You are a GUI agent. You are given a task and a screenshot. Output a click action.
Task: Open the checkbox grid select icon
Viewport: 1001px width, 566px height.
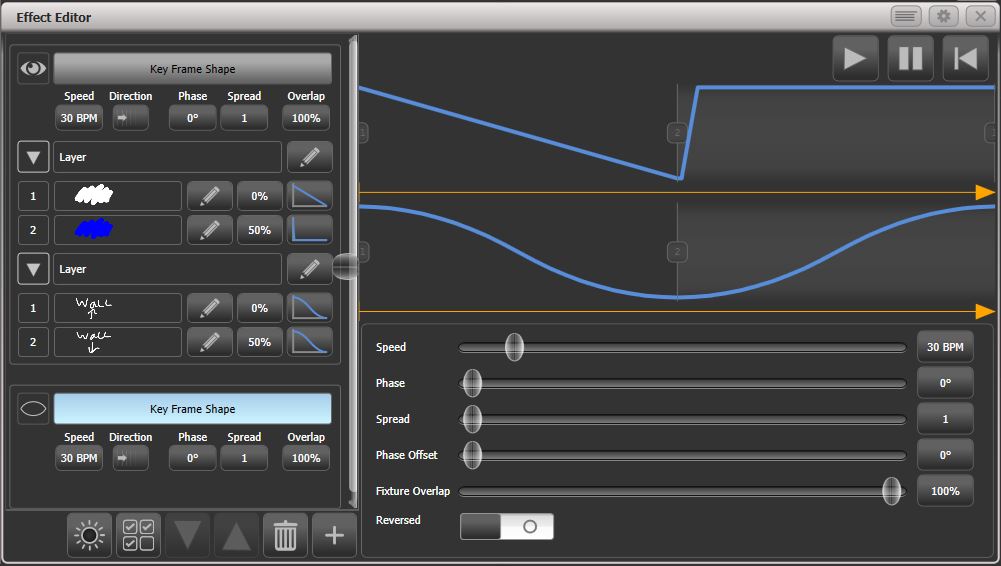tap(139, 535)
